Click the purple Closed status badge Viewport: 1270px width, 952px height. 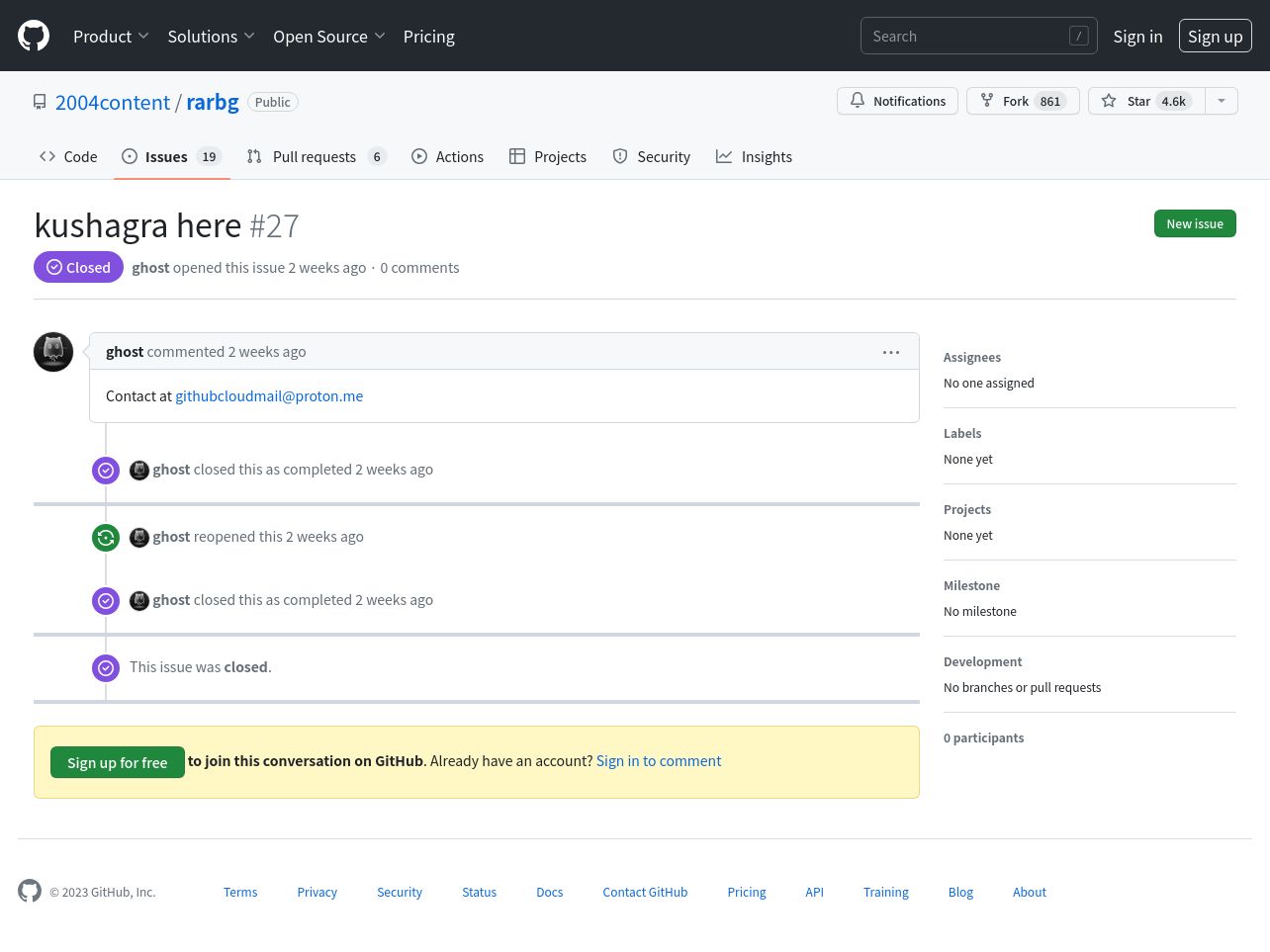(78, 267)
